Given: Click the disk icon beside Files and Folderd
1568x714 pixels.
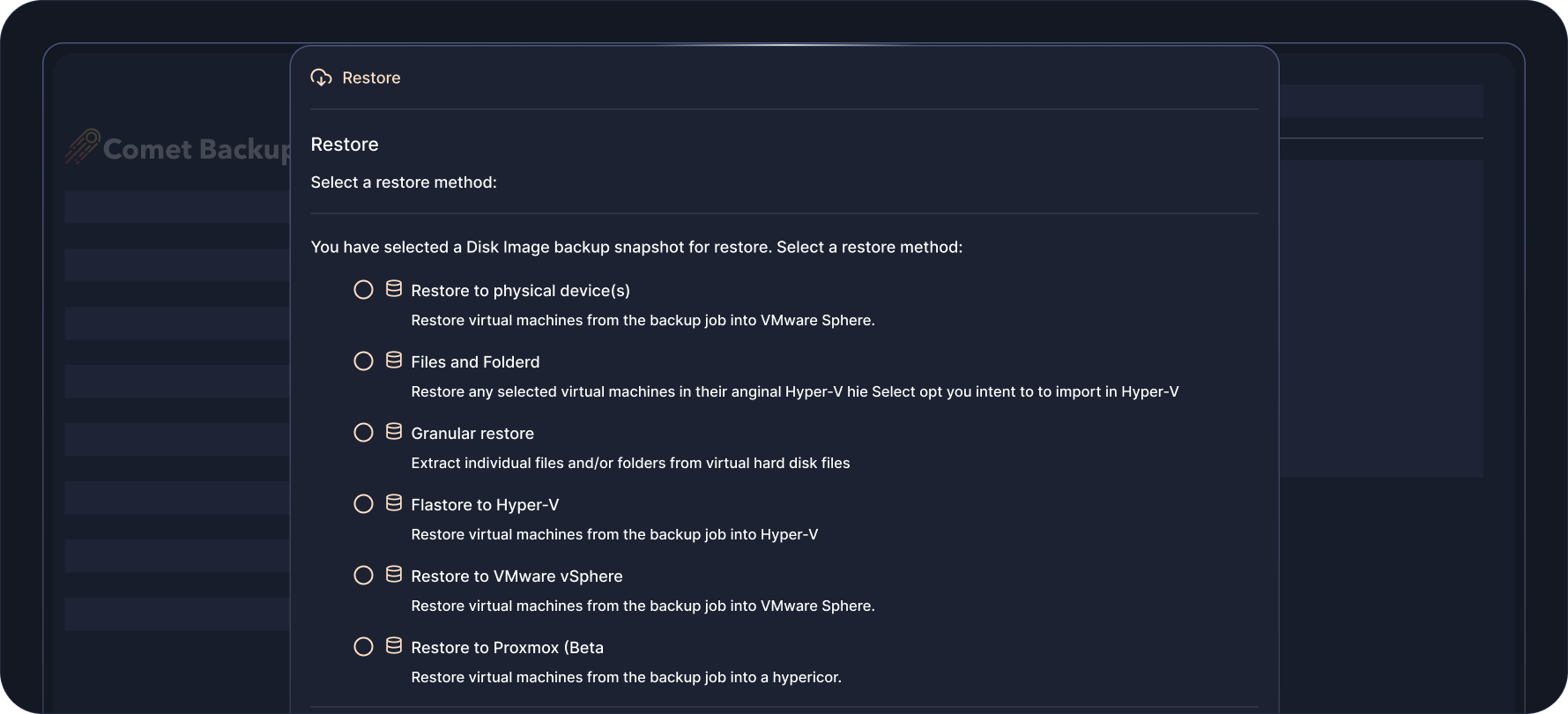Looking at the screenshot, I should tap(394, 361).
